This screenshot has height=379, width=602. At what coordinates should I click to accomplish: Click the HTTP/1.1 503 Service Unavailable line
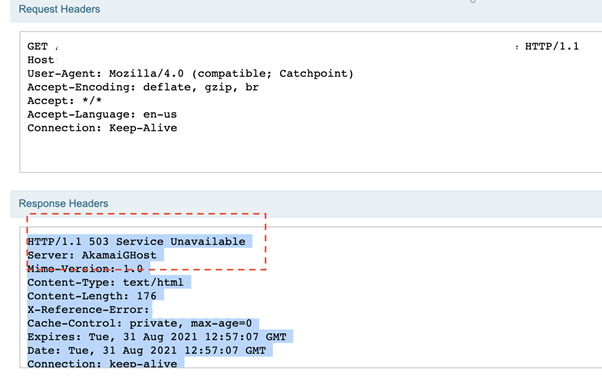pos(136,242)
